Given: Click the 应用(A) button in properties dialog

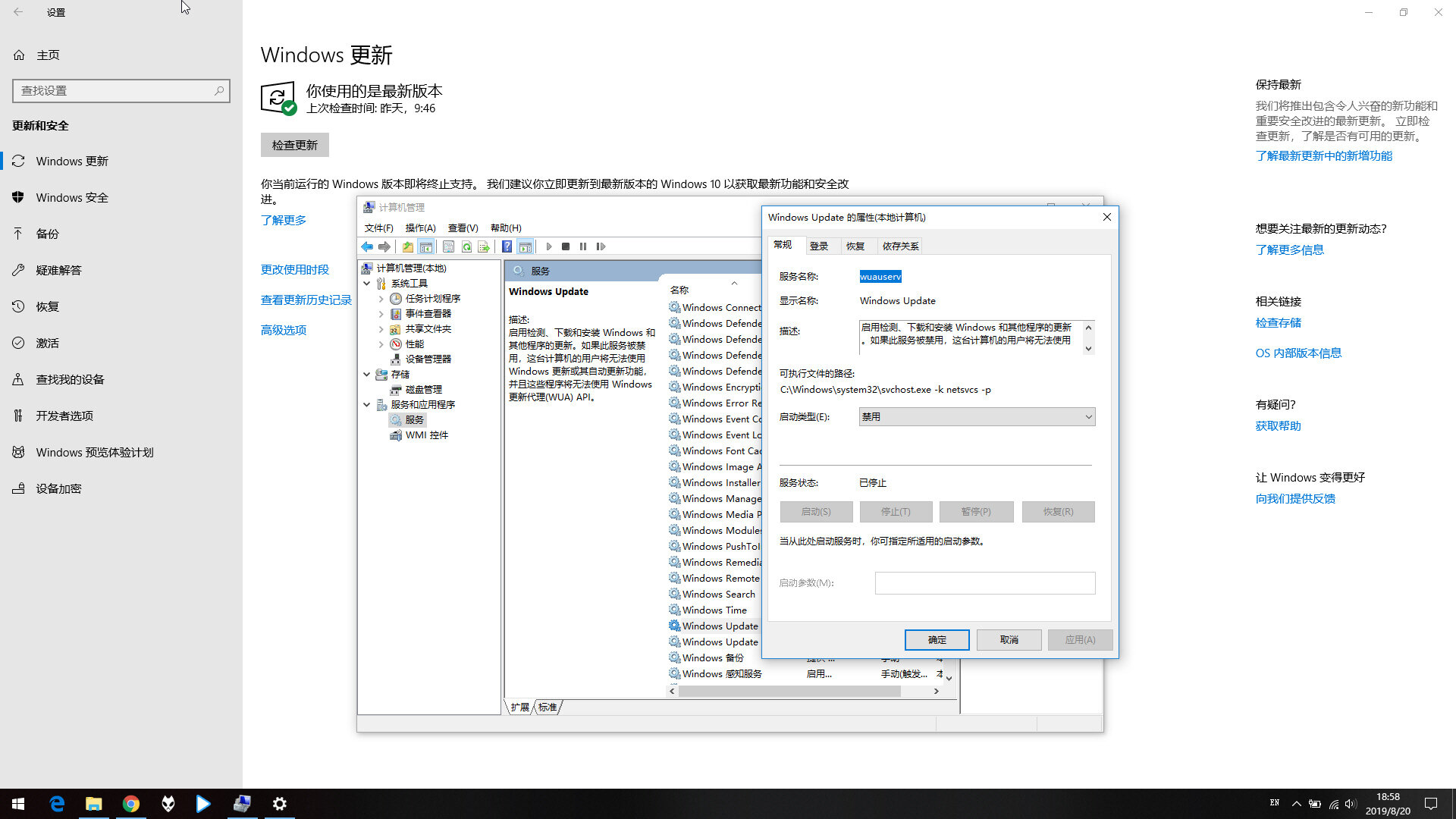Looking at the screenshot, I should pos(1079,640).
